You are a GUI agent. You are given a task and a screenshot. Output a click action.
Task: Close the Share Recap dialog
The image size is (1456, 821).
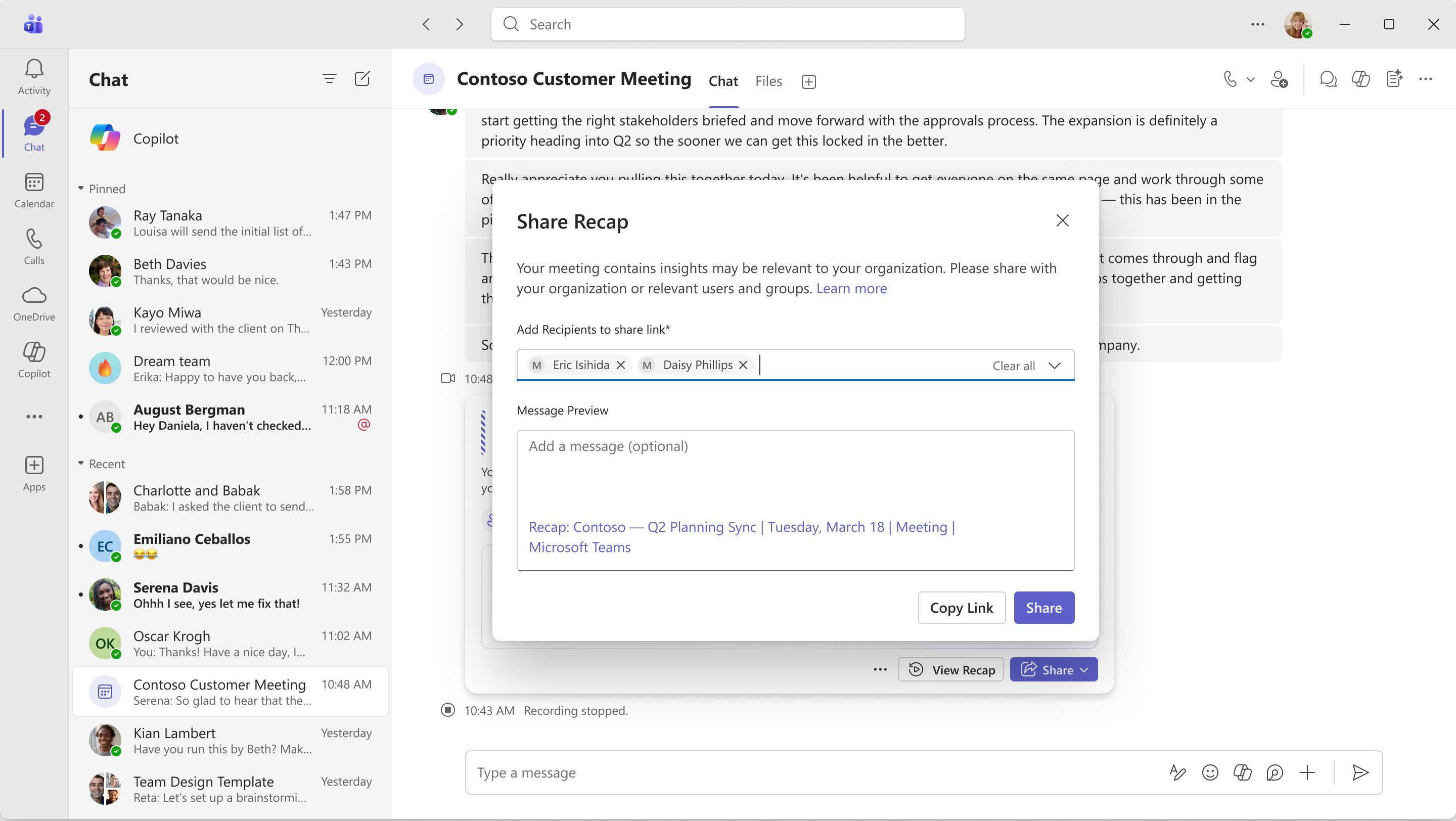[1063, 220]
